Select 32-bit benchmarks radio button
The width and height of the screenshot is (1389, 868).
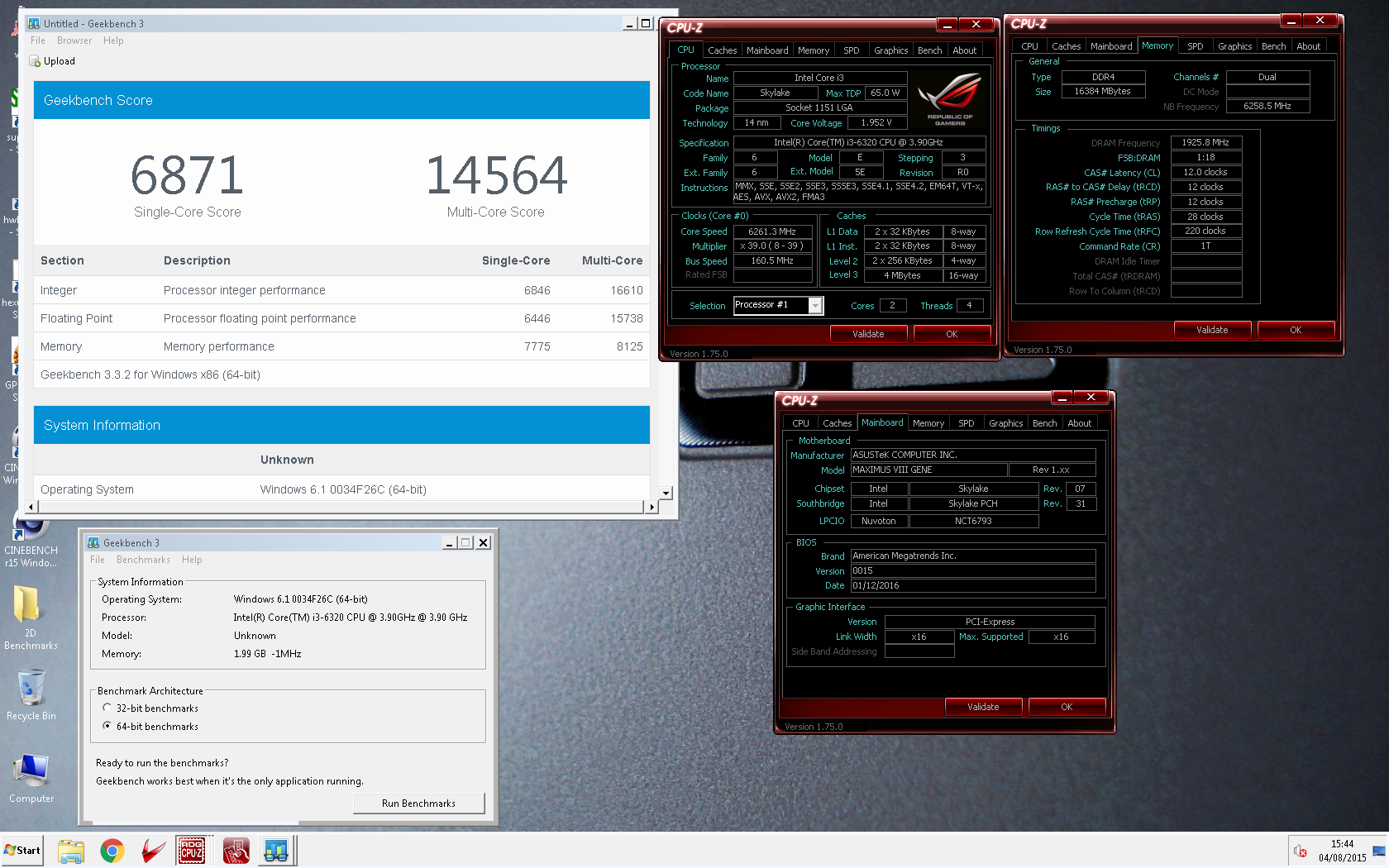click(x=107, y=708)
